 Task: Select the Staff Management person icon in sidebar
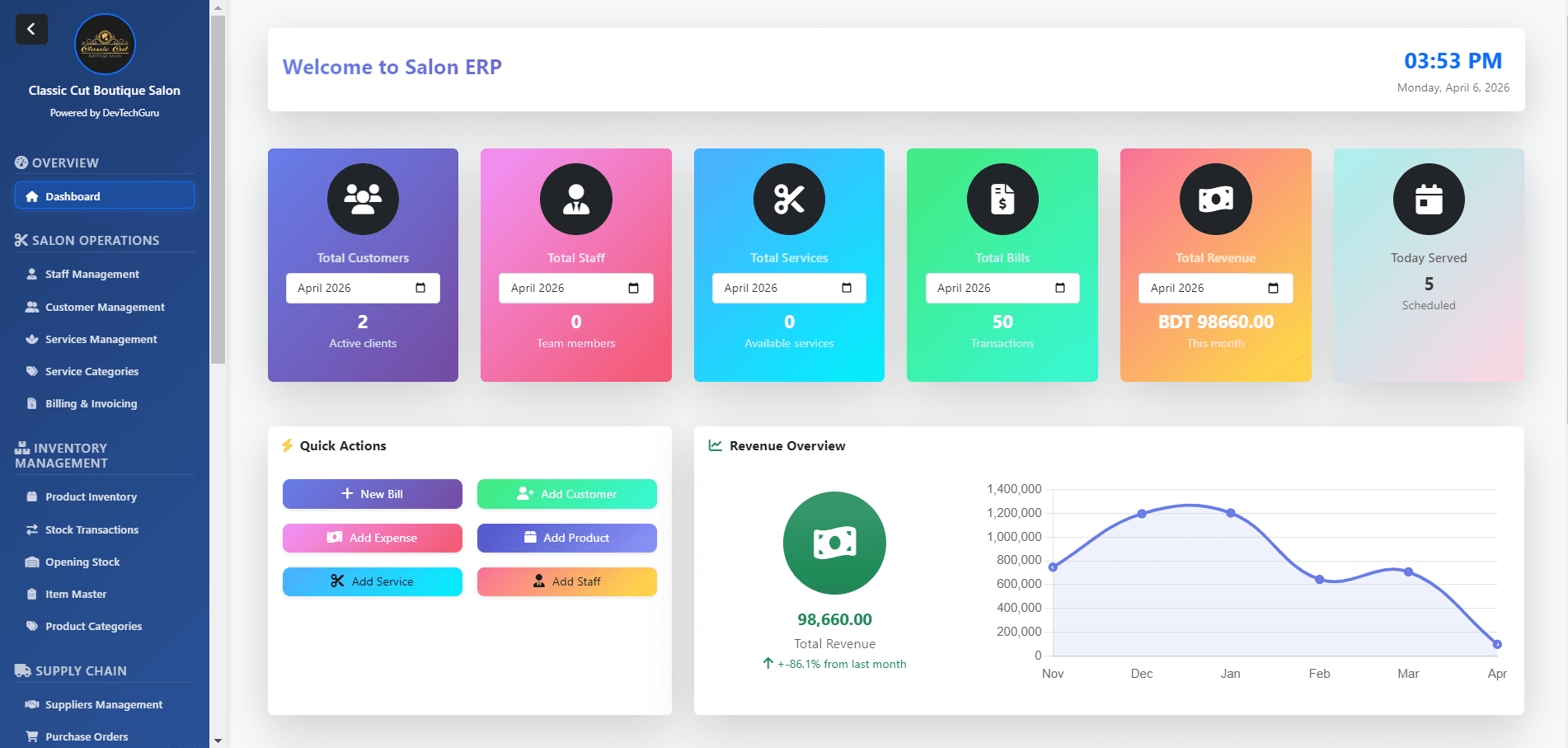tap(31, 274)
